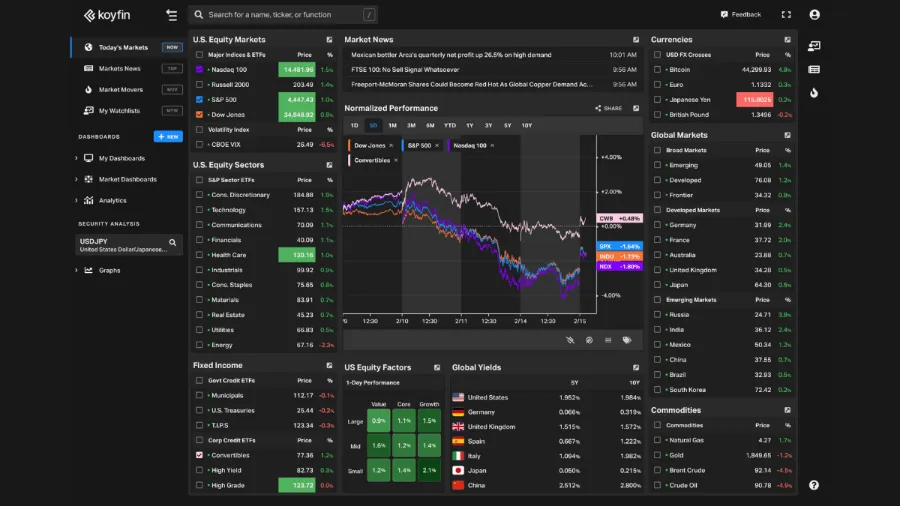This screenshot has width=900, height=506.
Task: Open Global Yields panel expand icon
Action: pyautogui.click(x=636, y=368)
